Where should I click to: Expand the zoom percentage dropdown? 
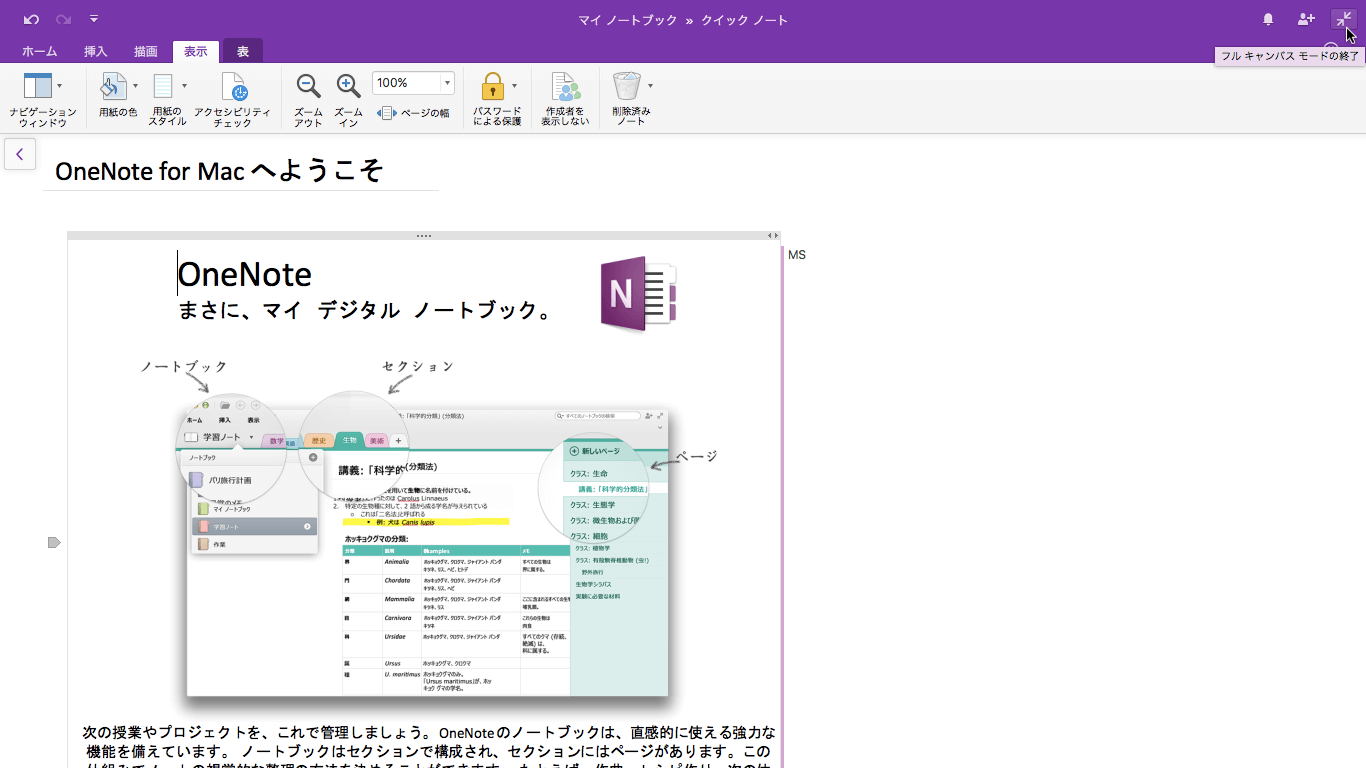447,83
